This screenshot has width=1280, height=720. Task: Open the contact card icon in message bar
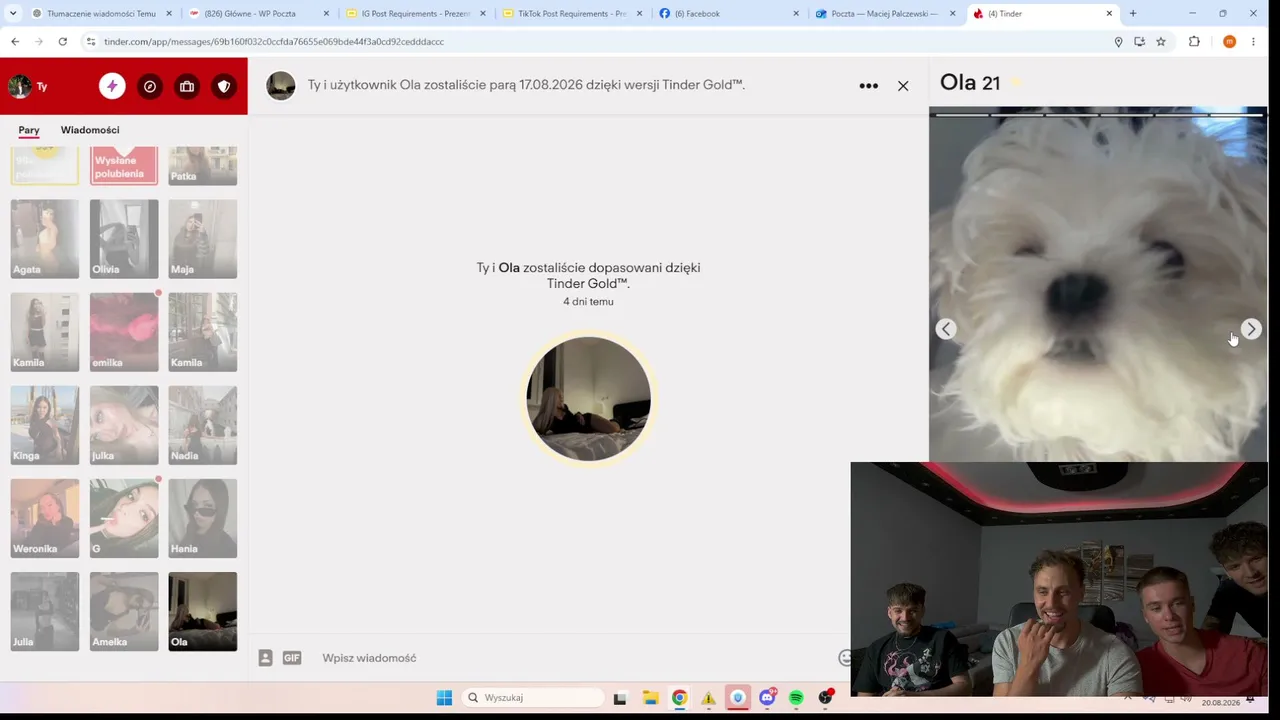click(265, 658)
